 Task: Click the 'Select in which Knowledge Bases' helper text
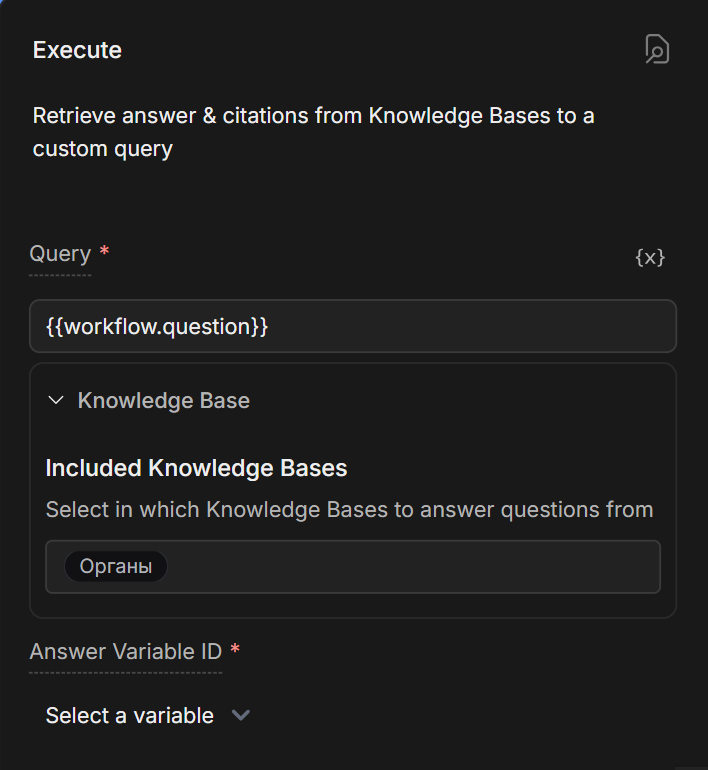tap(349, 510)
